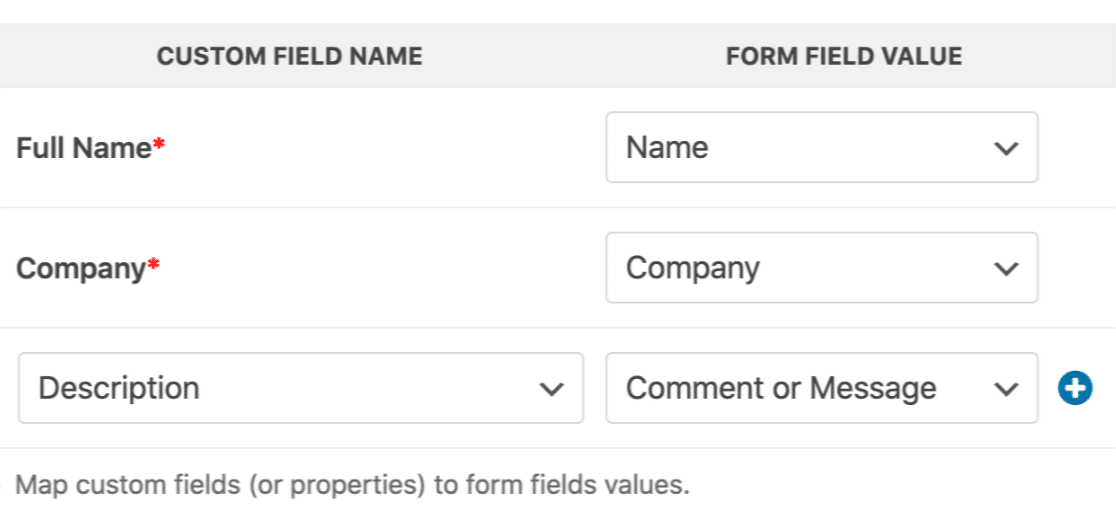Click the red asterisk beside Full Name
1116x519 pixels.
[158, 146]
